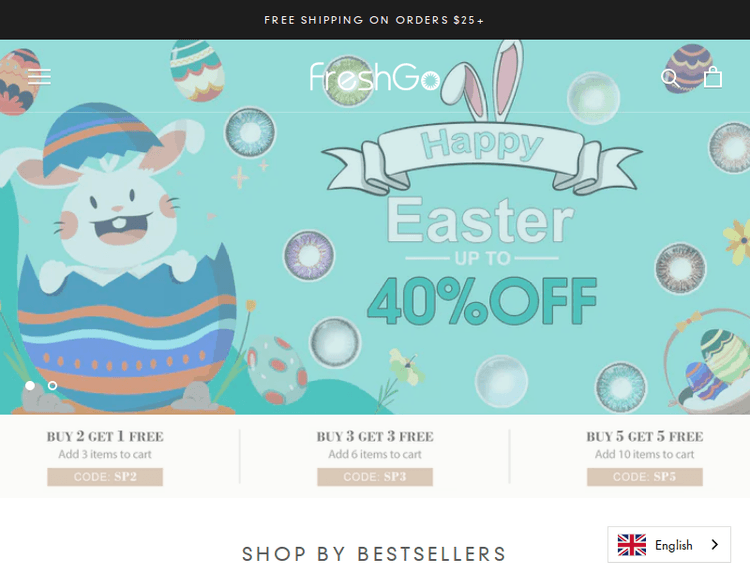Open the Buy 2 Get 1 Free offer
This screenshot has width=750, height=563.
(105, 437)
